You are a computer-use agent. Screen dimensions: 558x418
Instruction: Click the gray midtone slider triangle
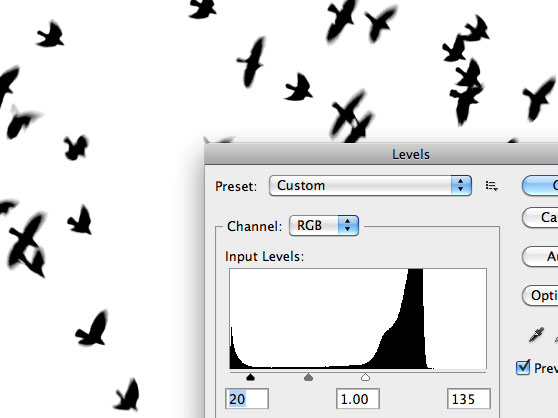click(309, 377)
